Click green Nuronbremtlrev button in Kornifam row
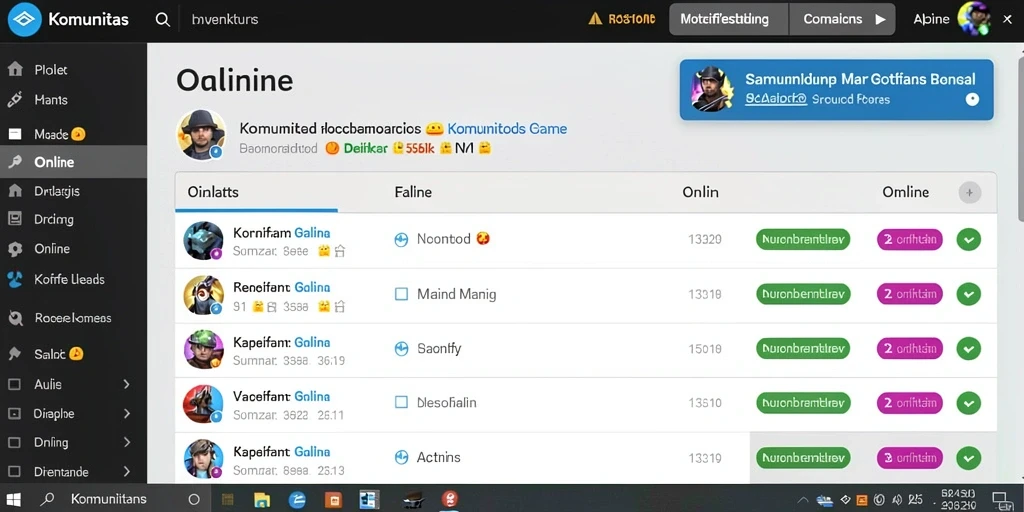This screenshot has height=512, width=1024. [x=803, y=240]
